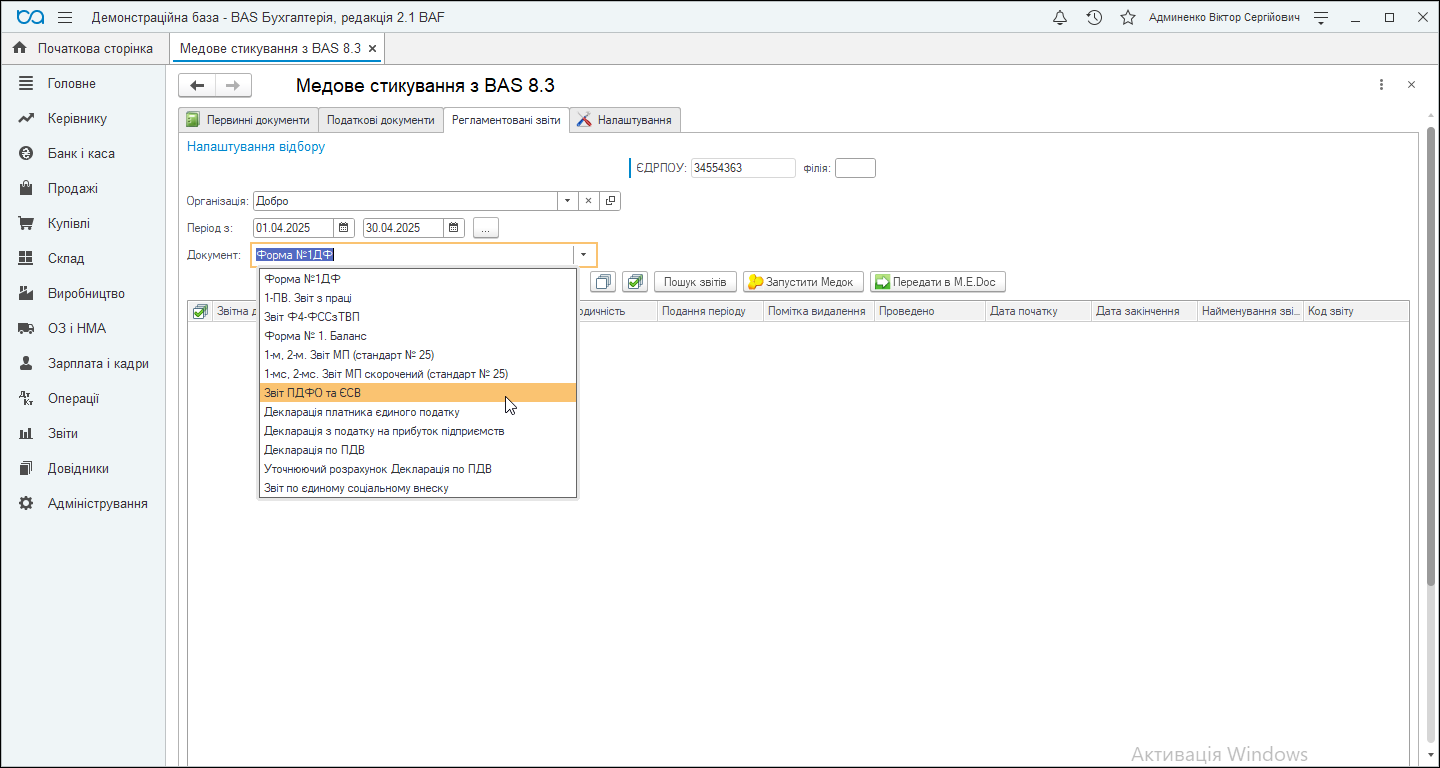The height and width of the screenshot is (768, 1440).
Task: Click the Передати в M.E.Doc button
Action: point(937,282)
